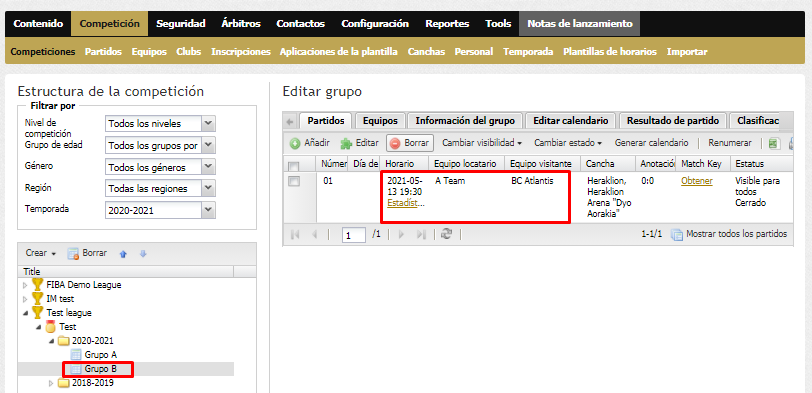This screenshot has width=812, height=393.
Task: Open Partidos submenu item
Action: pos(103,52)
